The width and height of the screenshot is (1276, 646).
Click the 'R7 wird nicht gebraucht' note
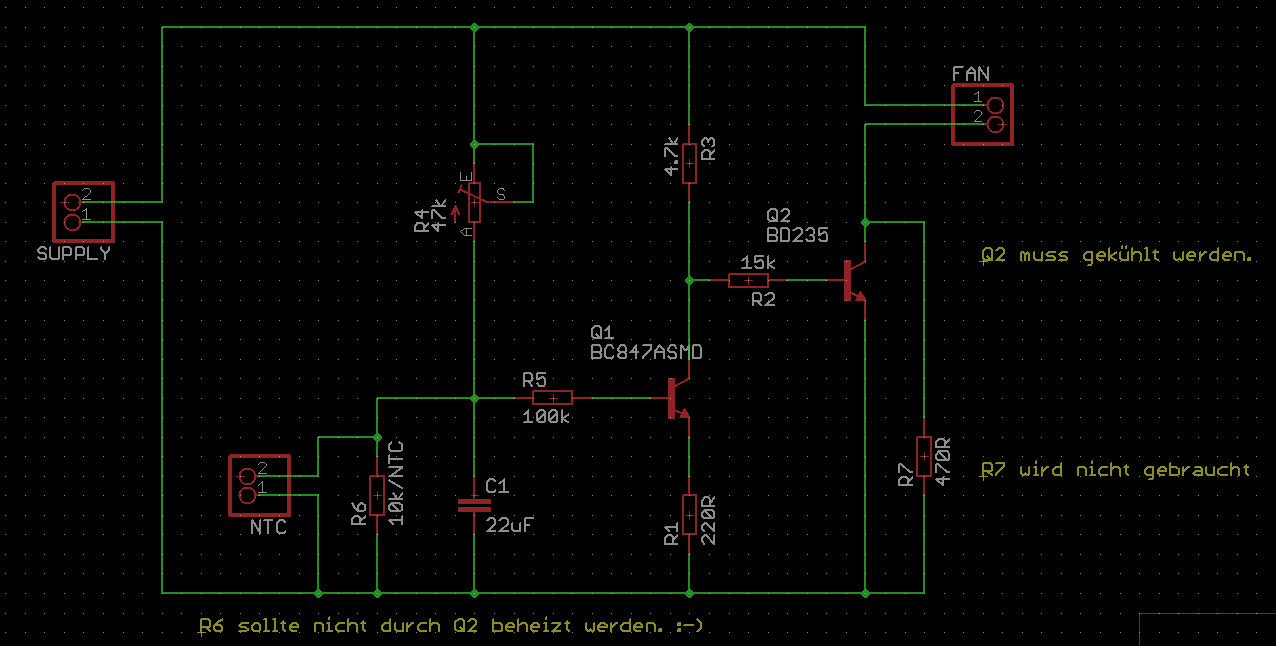click(1115, 470)
